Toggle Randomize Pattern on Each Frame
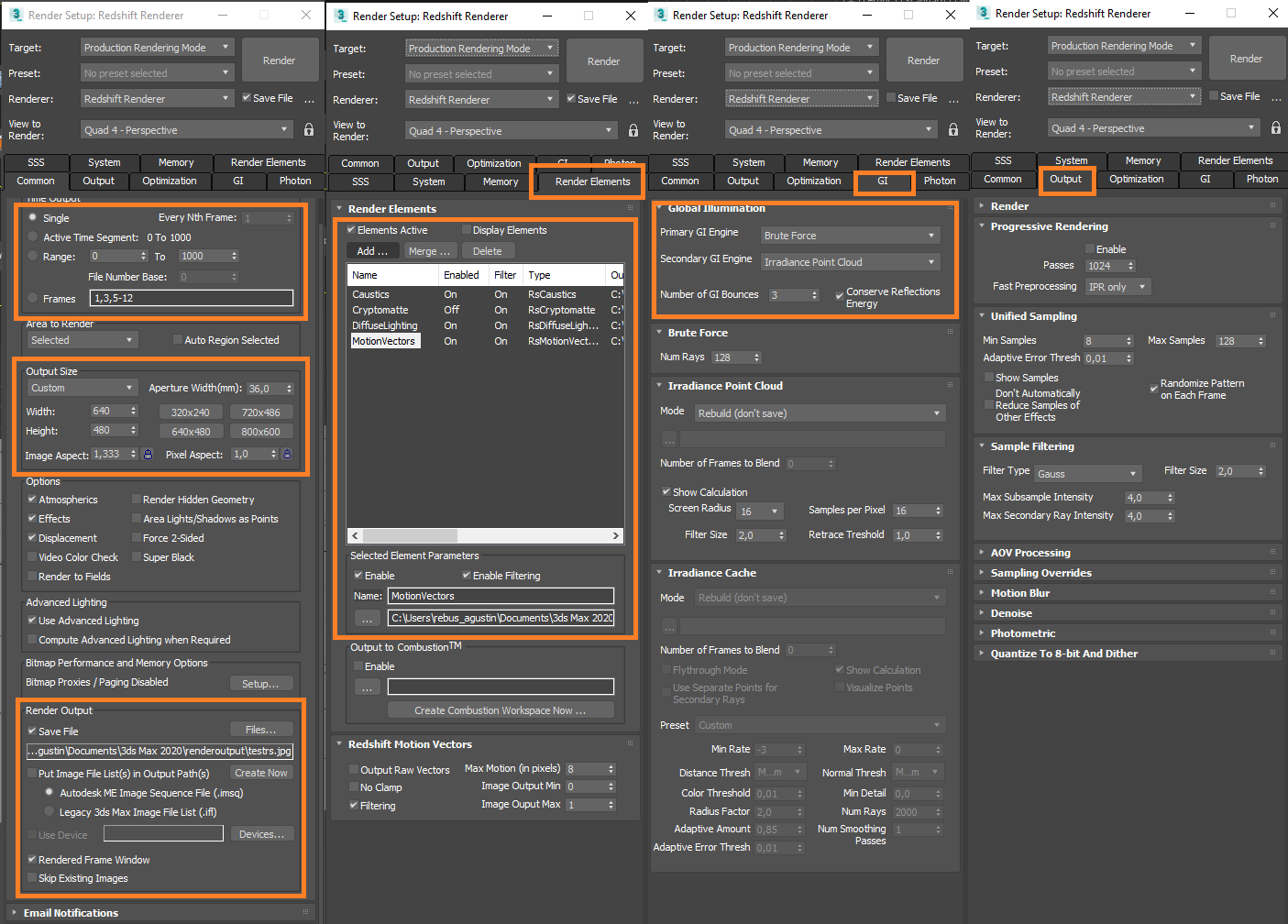This screenshot has width=1288, height=924. [x=1154, y=389]
